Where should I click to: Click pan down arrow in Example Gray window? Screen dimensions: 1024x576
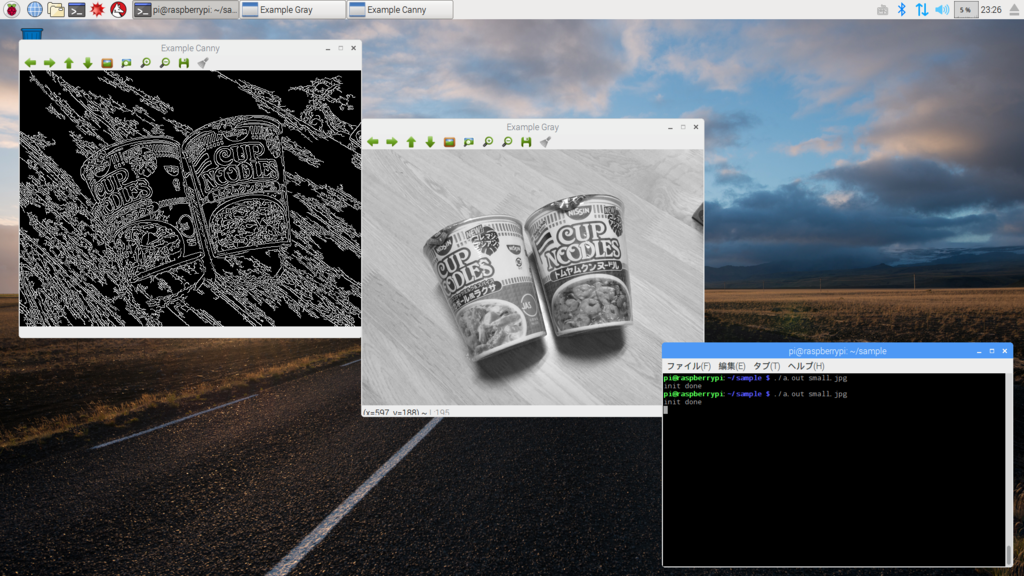click(x=430, y=142)
